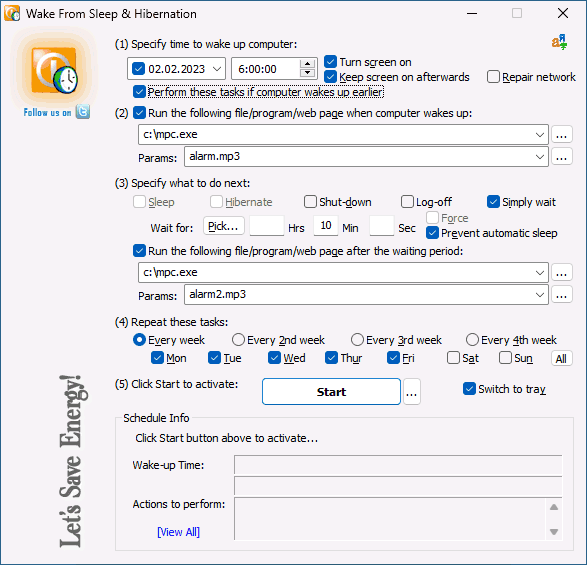Image resolution: width=587 pixels, height=565 pixels.
Task: Decrease time with the down spinner arrow
Action: pyautogui.click(x=307, y=73)
